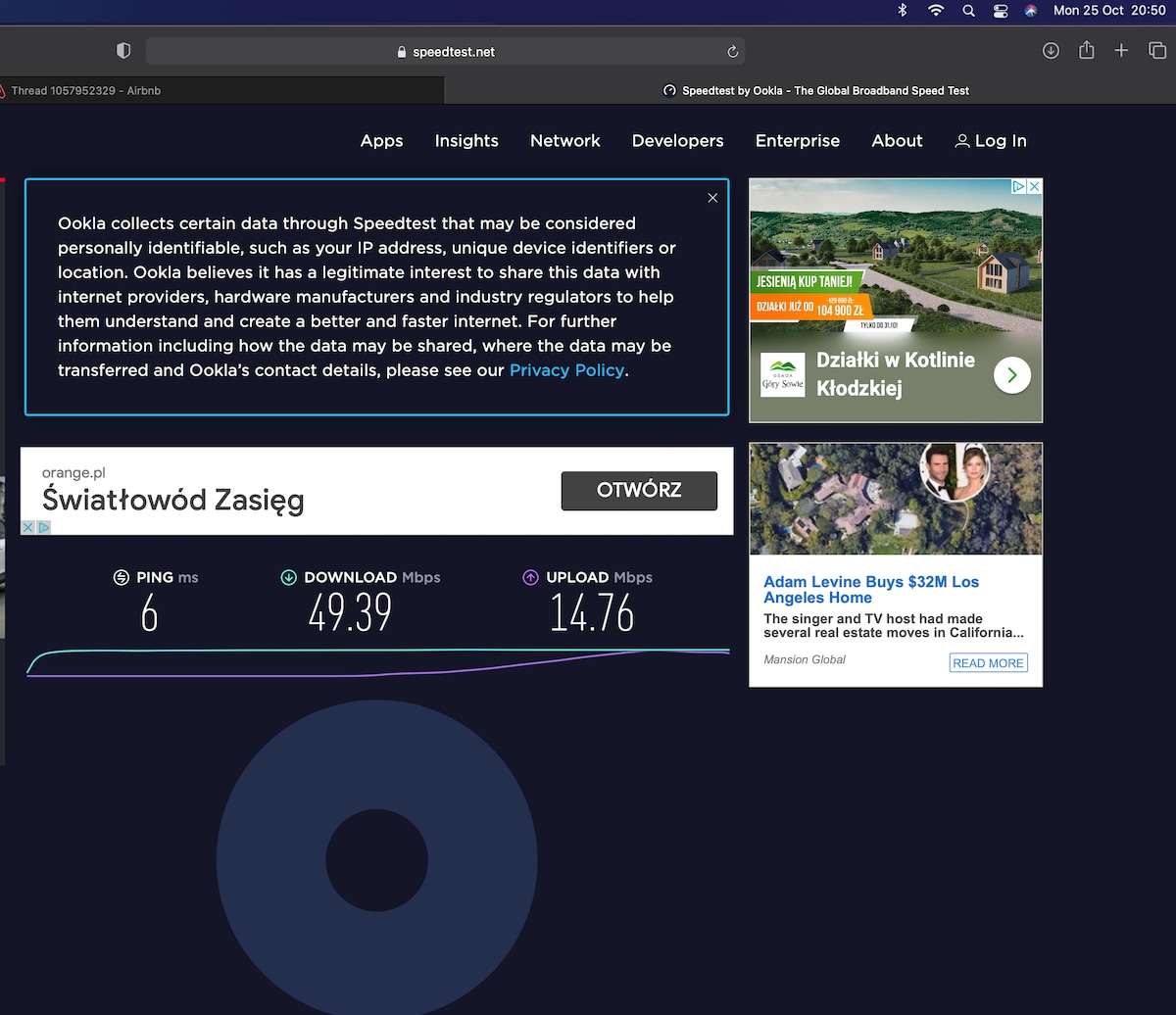Screen dimensions: 1176x1015
Task: Click Góry Sowie logo in ad
Action: point(782,375)
